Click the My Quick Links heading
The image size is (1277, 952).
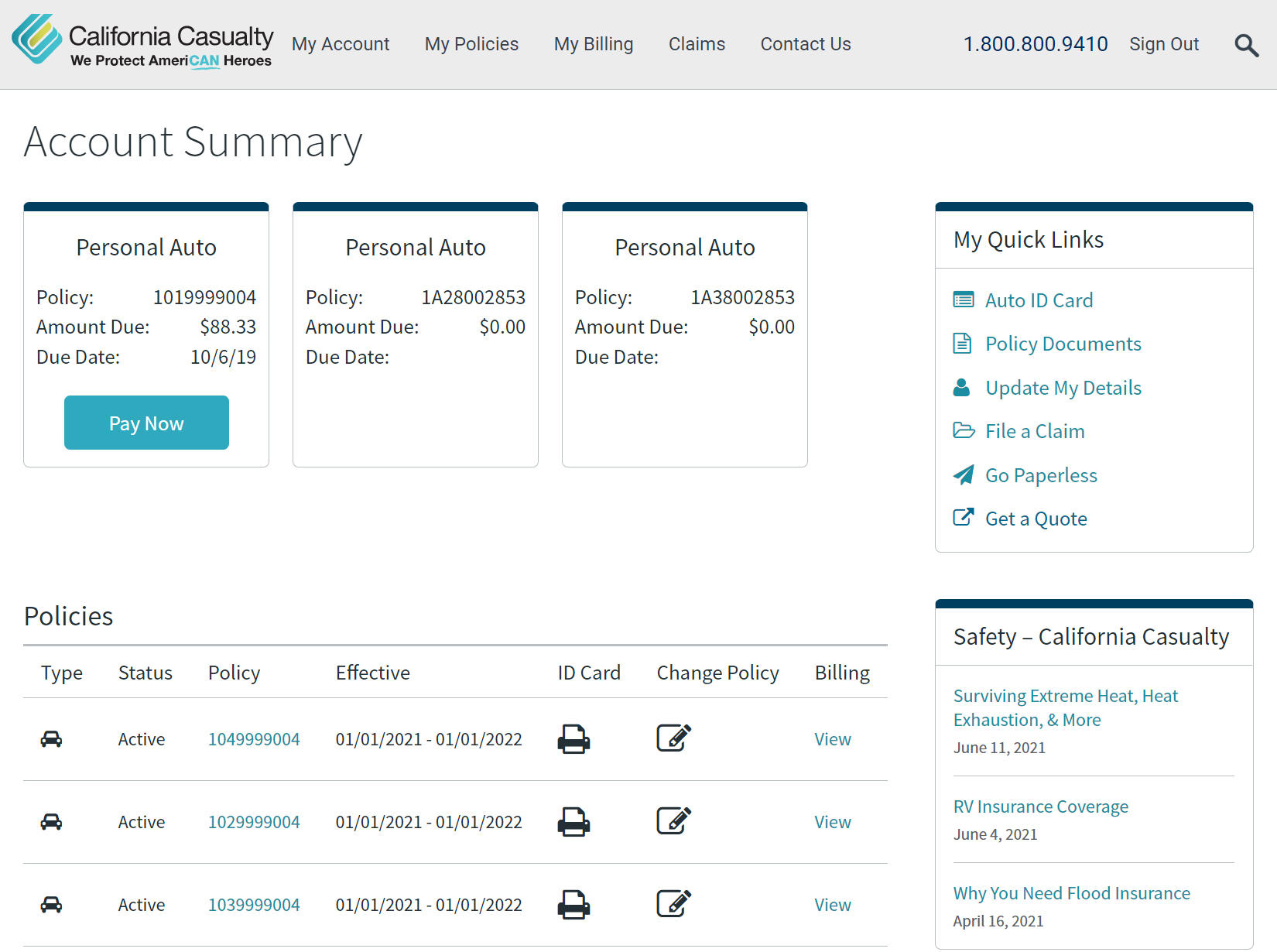(1029, 240)
